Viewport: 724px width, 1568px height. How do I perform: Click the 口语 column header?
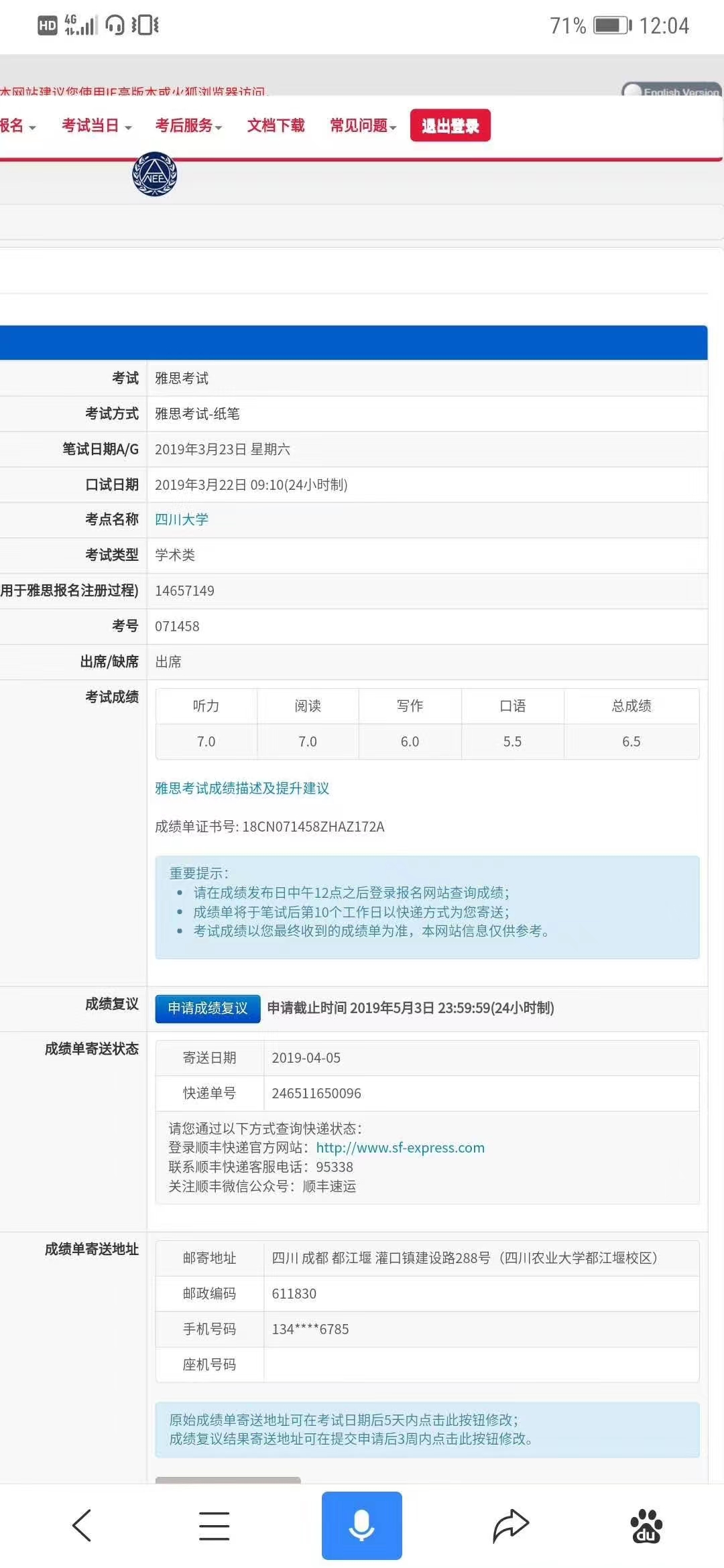[513, 706]
